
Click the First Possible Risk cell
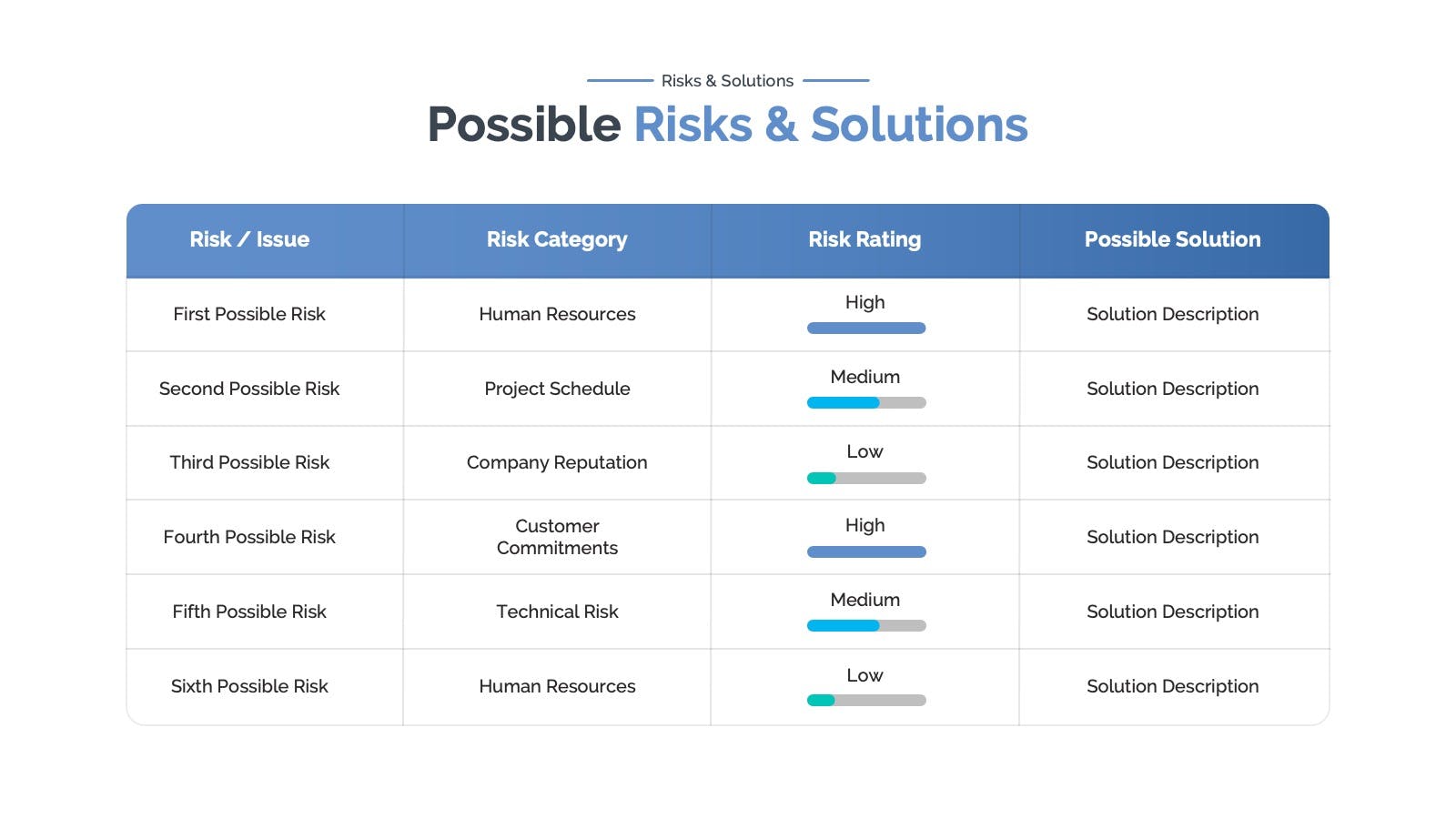coord(249,314)
